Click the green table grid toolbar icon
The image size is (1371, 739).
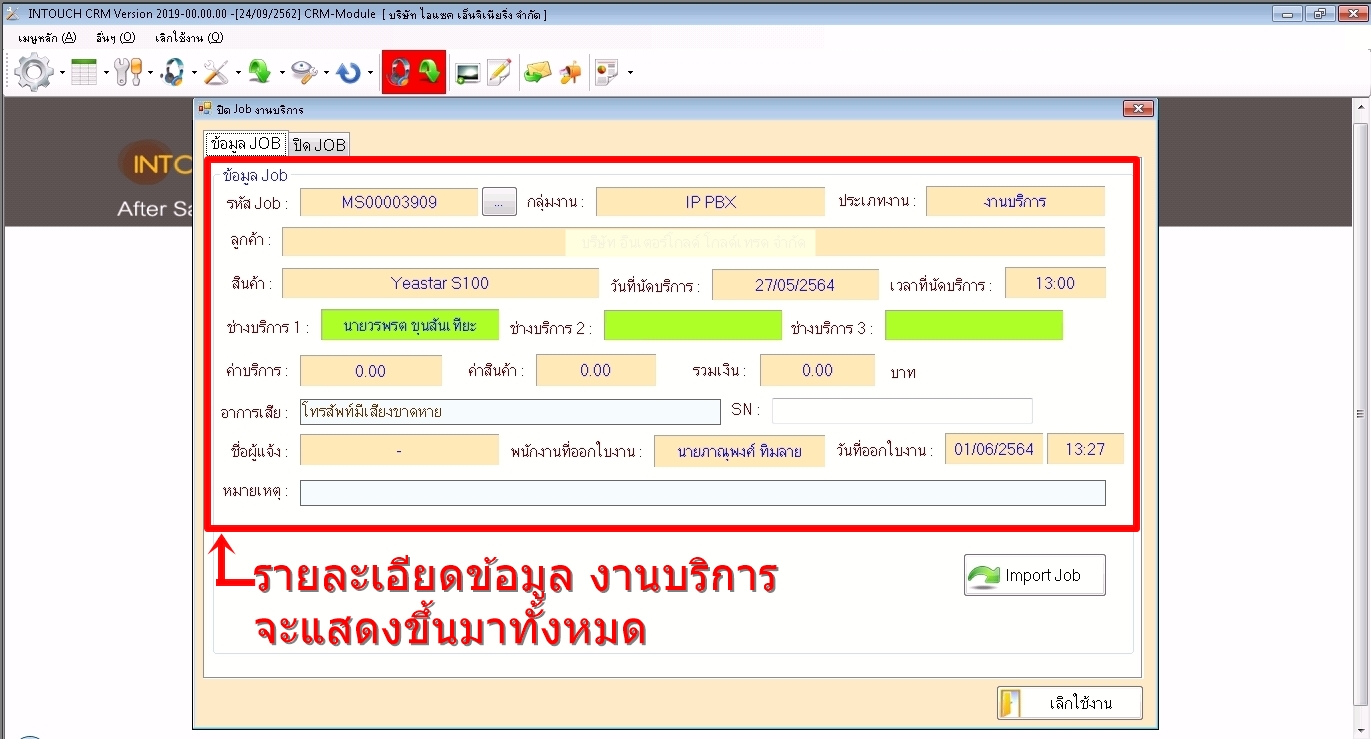tap(84, 73)
